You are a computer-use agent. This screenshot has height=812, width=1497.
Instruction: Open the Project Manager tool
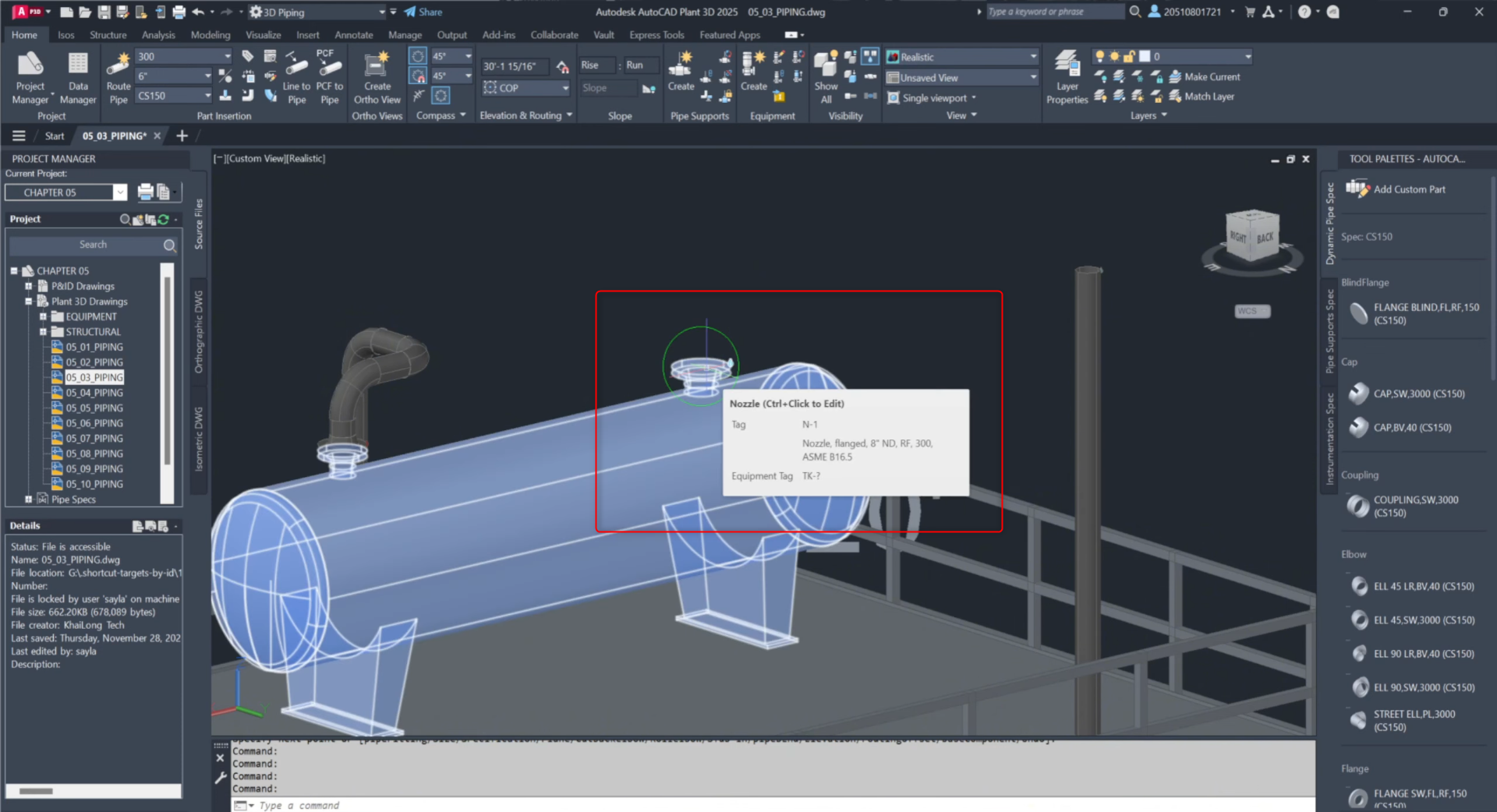(30, 78)
